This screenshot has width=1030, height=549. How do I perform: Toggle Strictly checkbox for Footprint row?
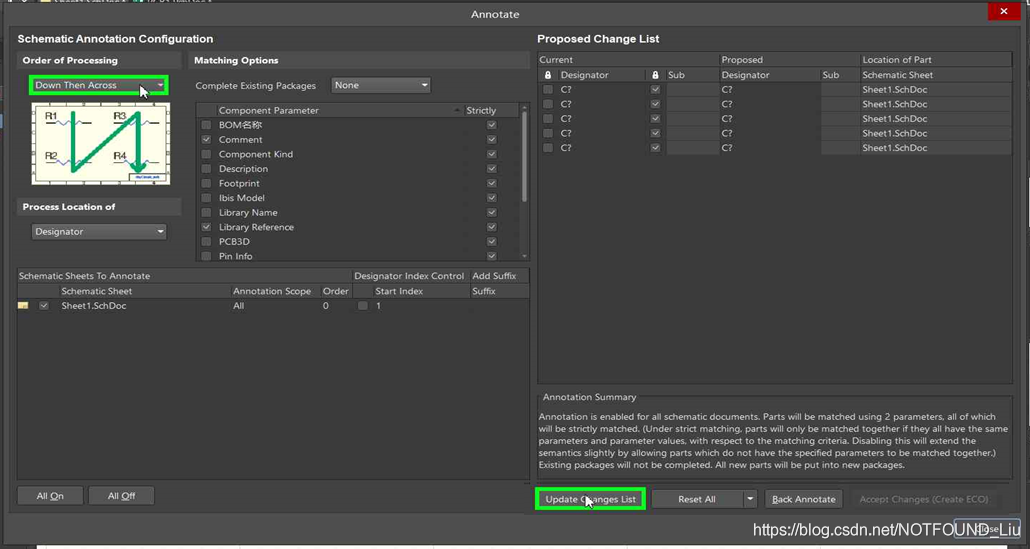pyautogui.click(x=491, y=183)
